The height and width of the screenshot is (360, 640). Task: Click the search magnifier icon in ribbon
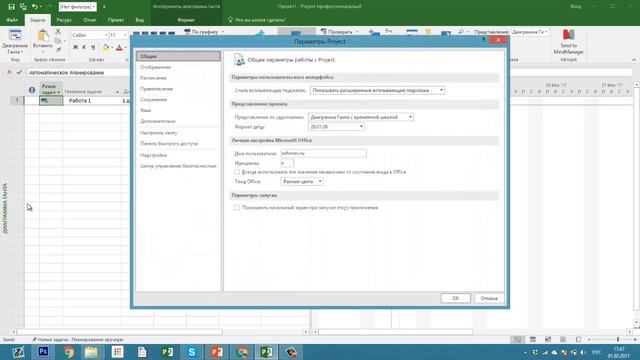coord(461,31)
